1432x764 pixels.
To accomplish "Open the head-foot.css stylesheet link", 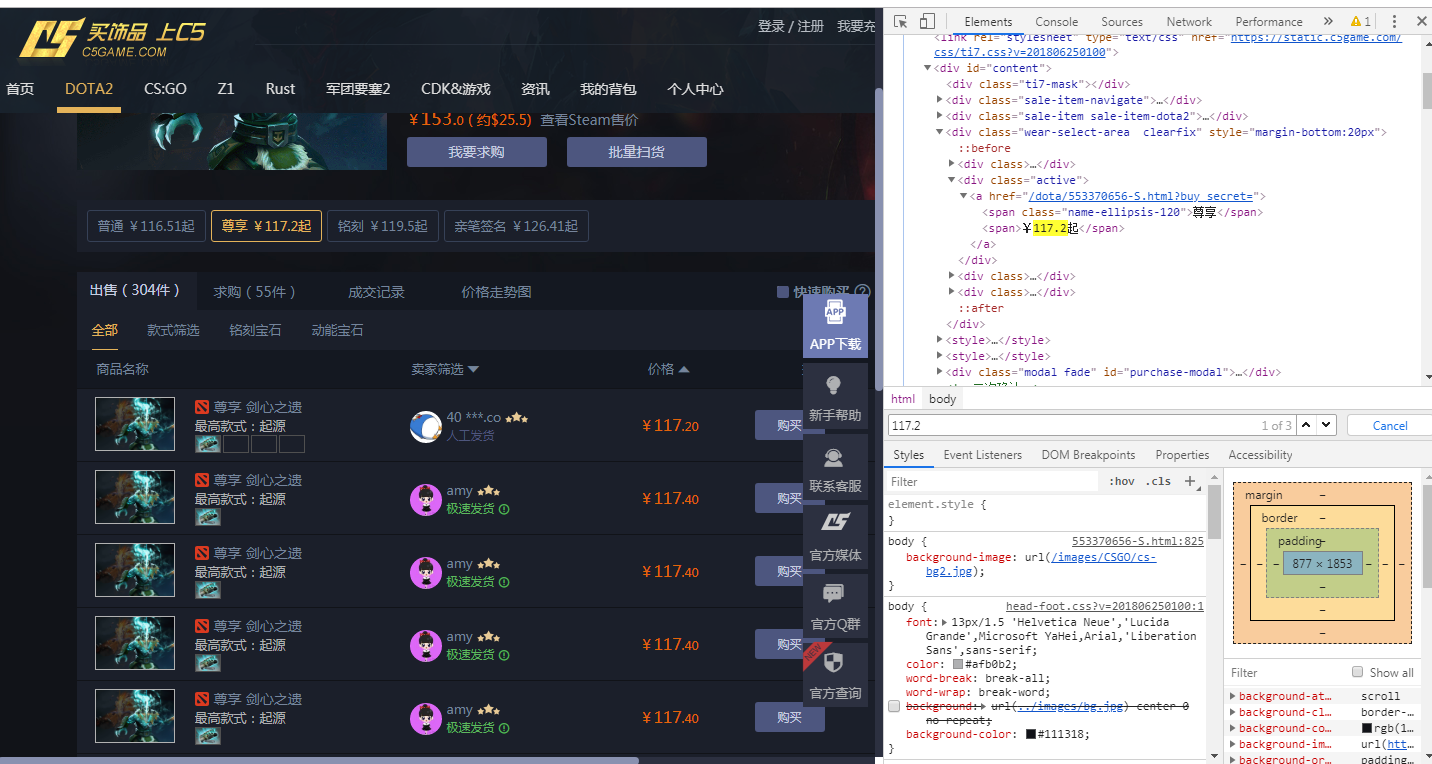I will [1105, 606].
